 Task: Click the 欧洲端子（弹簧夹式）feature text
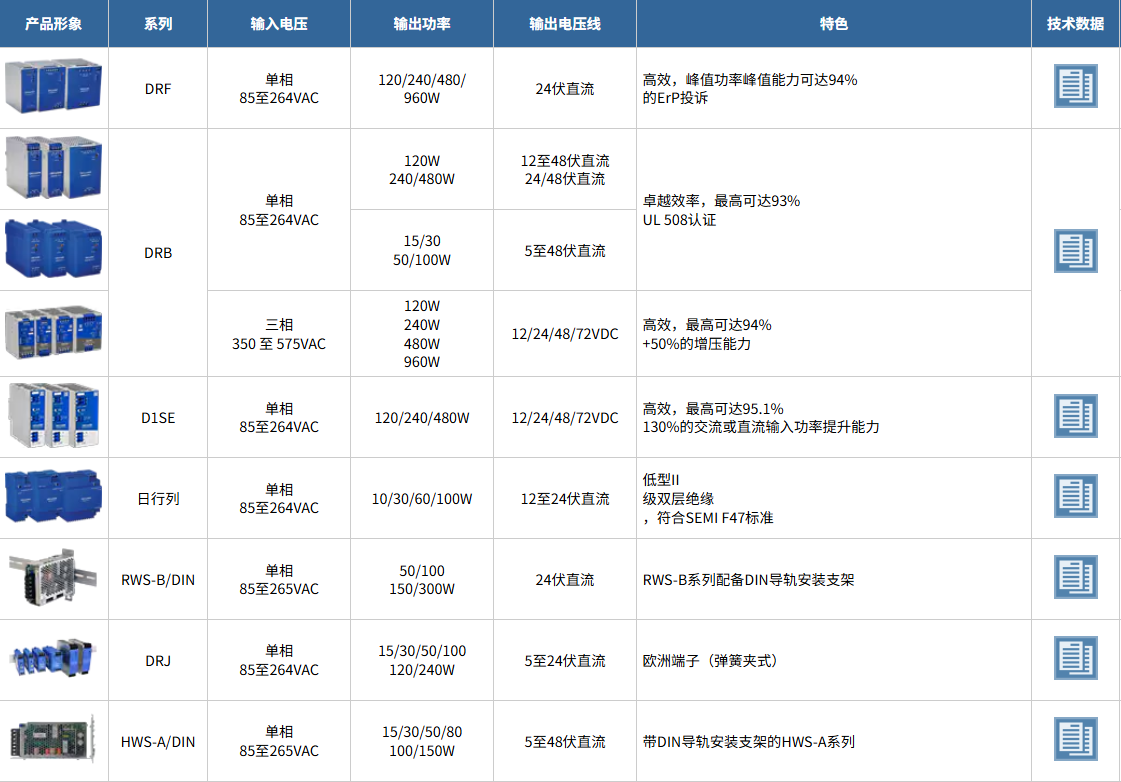pos(710,660)
